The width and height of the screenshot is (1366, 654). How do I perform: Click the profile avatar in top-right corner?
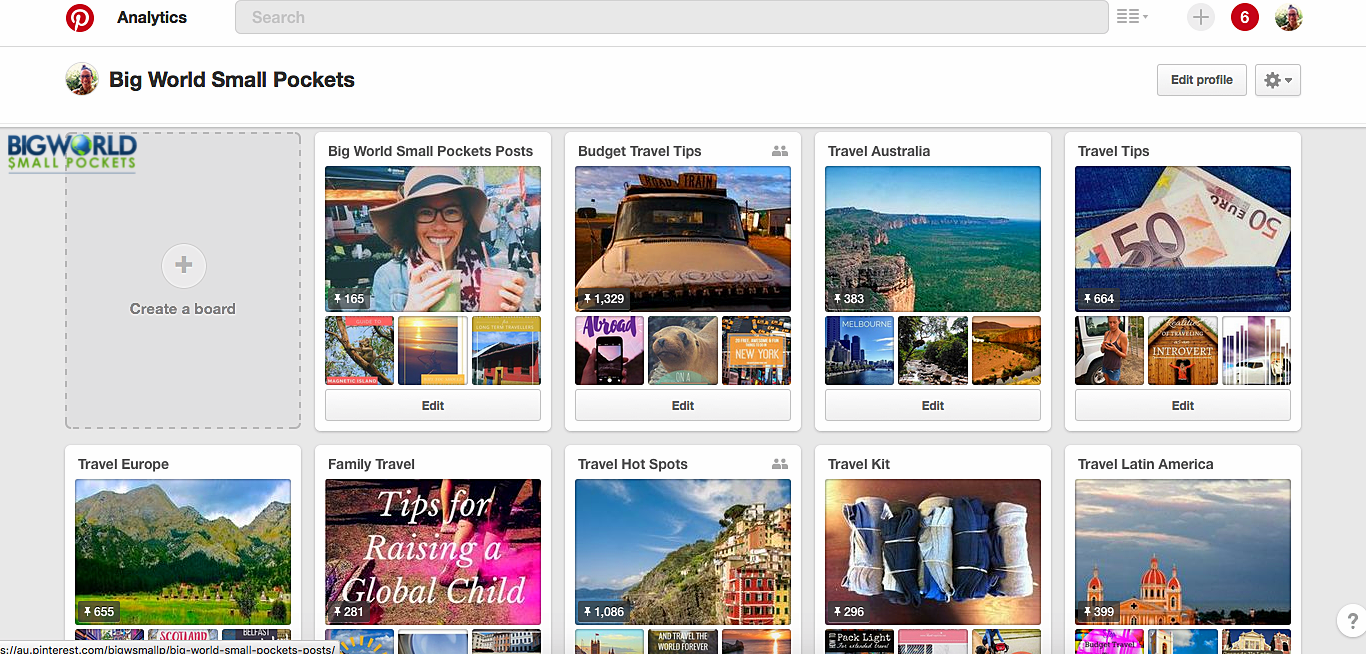pyautogui.click(x=1288, y=17)
